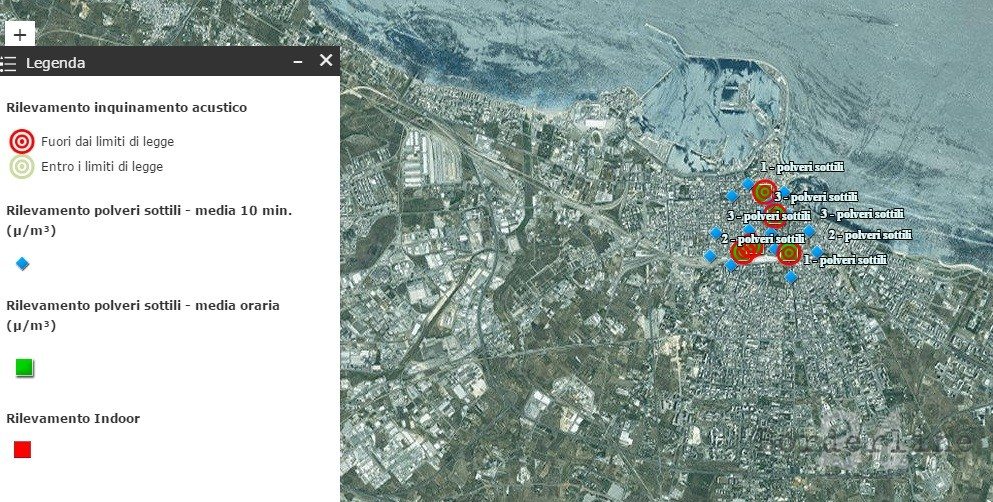Click the red 'Fuori dai limiti di legge' symbol

click(22, 141)
